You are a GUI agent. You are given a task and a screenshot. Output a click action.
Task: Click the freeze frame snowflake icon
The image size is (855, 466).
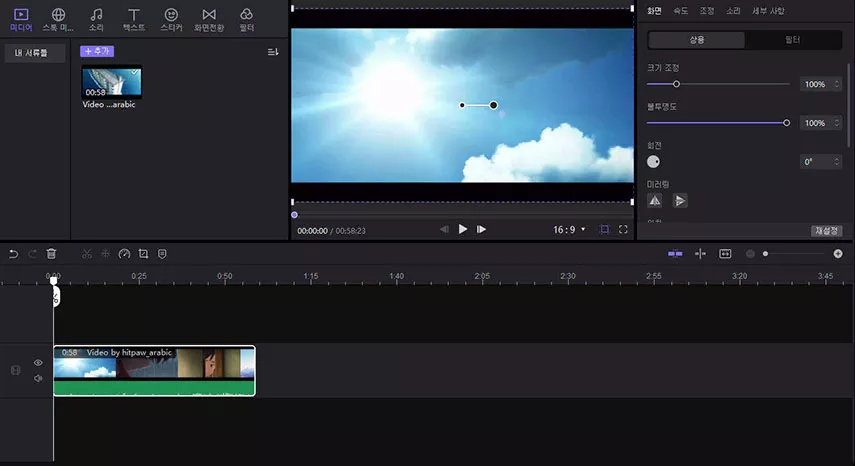105,254
